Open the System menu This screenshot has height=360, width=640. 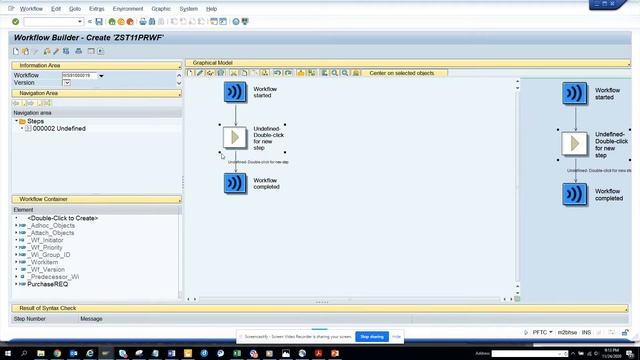click(189, 9)
